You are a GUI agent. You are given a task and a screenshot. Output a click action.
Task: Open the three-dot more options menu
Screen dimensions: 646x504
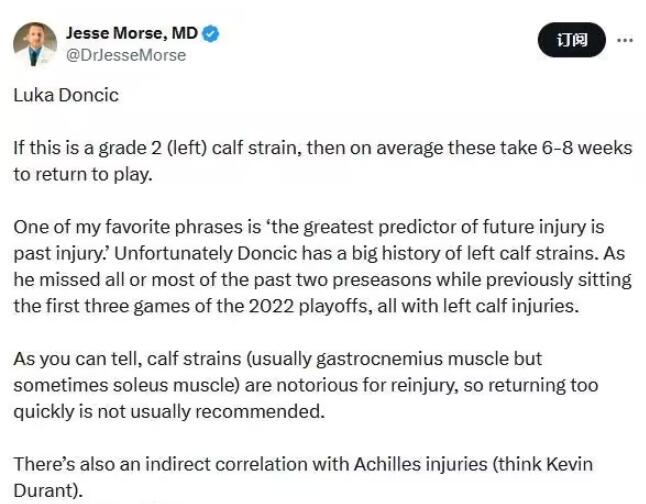625,41
